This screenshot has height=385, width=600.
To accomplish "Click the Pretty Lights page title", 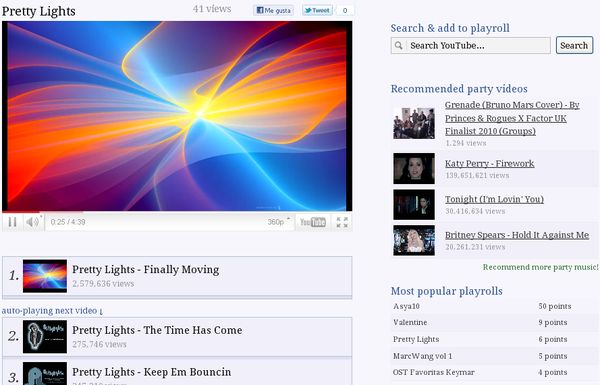I will 39,11.
